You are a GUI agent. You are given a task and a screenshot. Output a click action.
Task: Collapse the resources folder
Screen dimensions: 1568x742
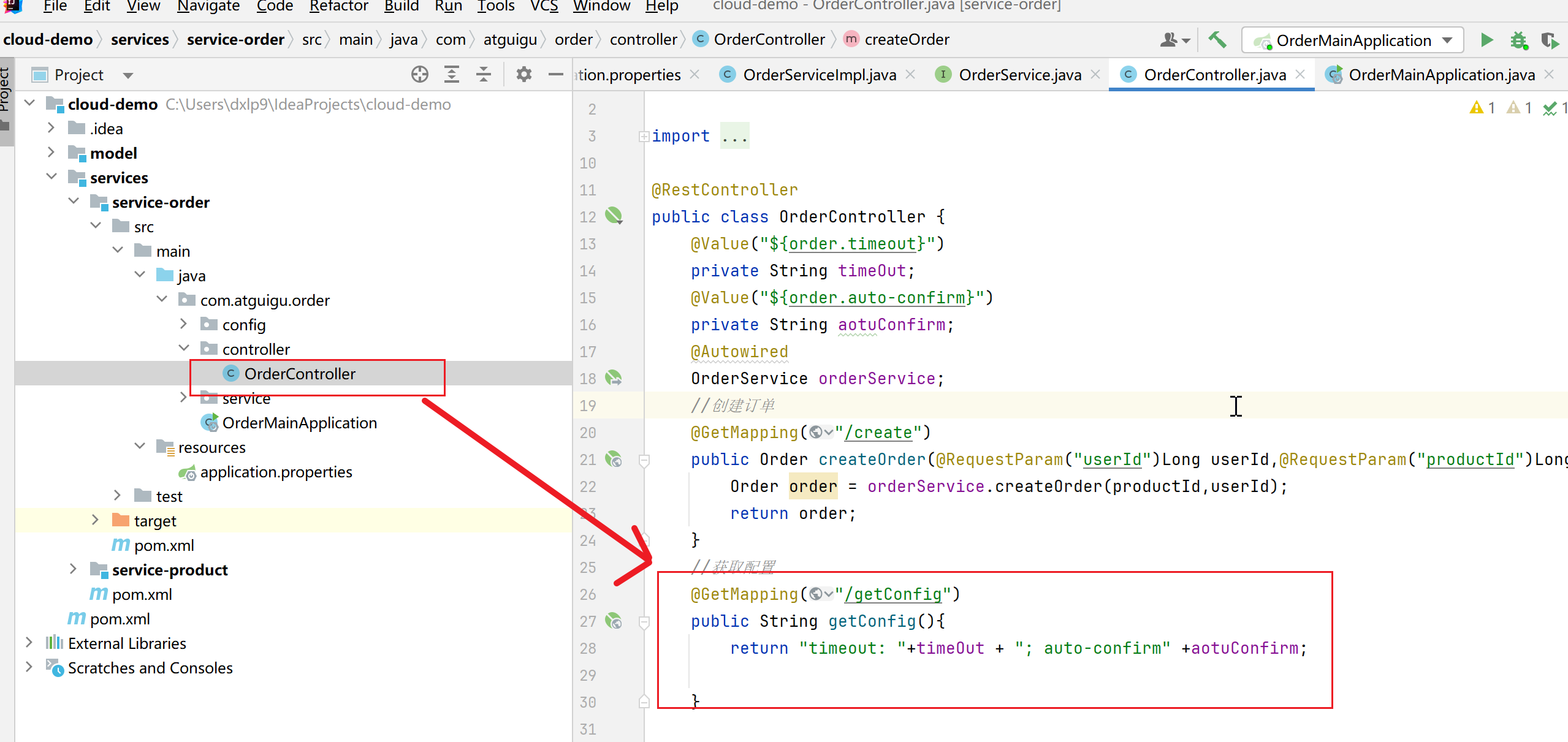(140, 447)
